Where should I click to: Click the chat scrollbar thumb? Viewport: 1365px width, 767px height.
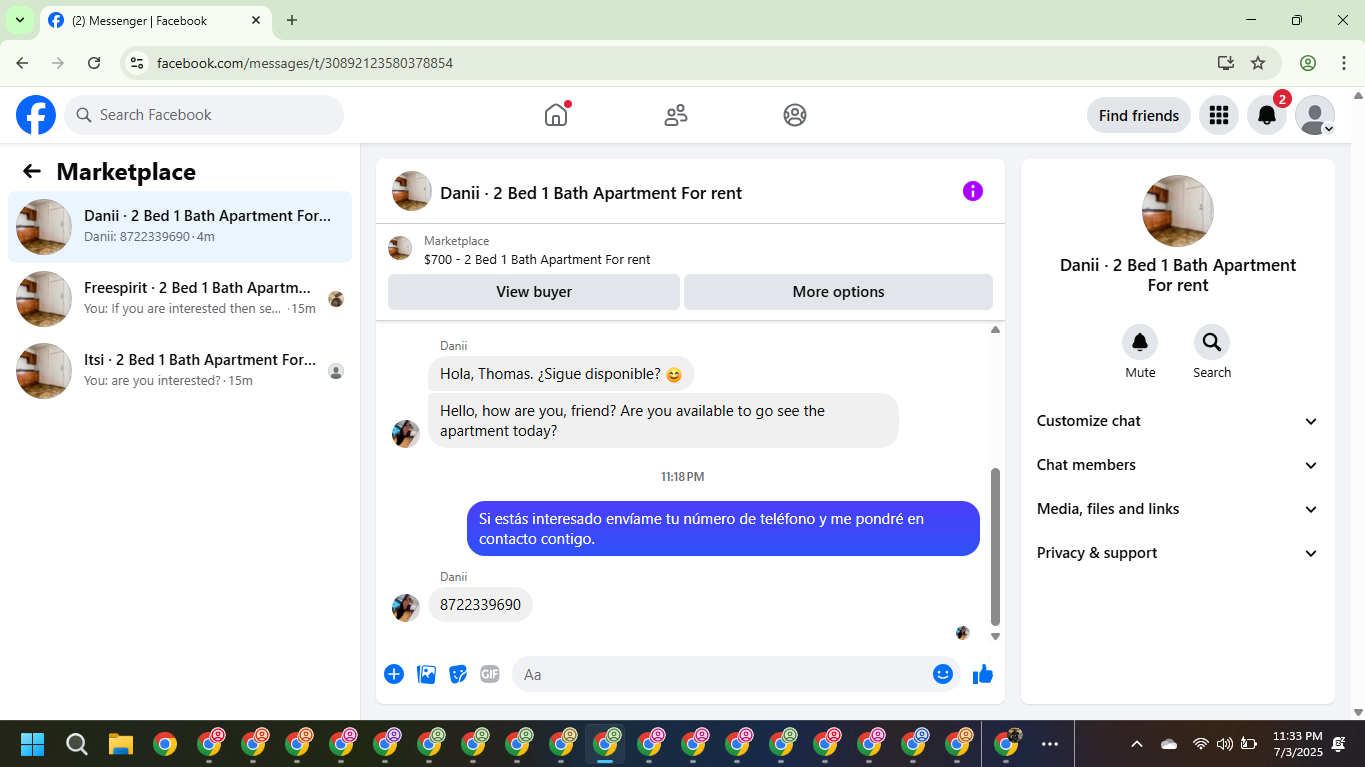[995, 546]
